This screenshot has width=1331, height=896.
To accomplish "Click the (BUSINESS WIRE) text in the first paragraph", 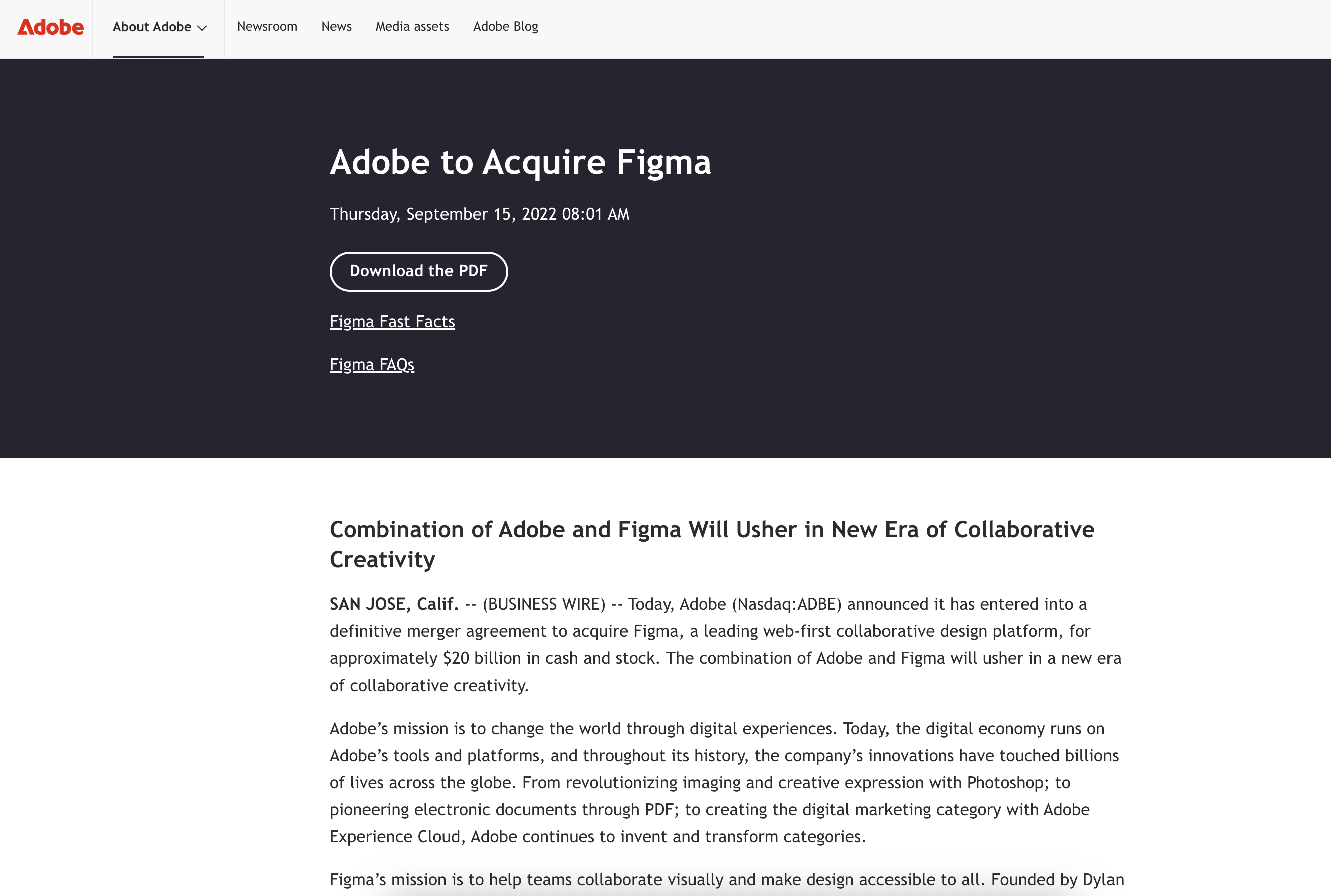I will (x=544, y=604).
